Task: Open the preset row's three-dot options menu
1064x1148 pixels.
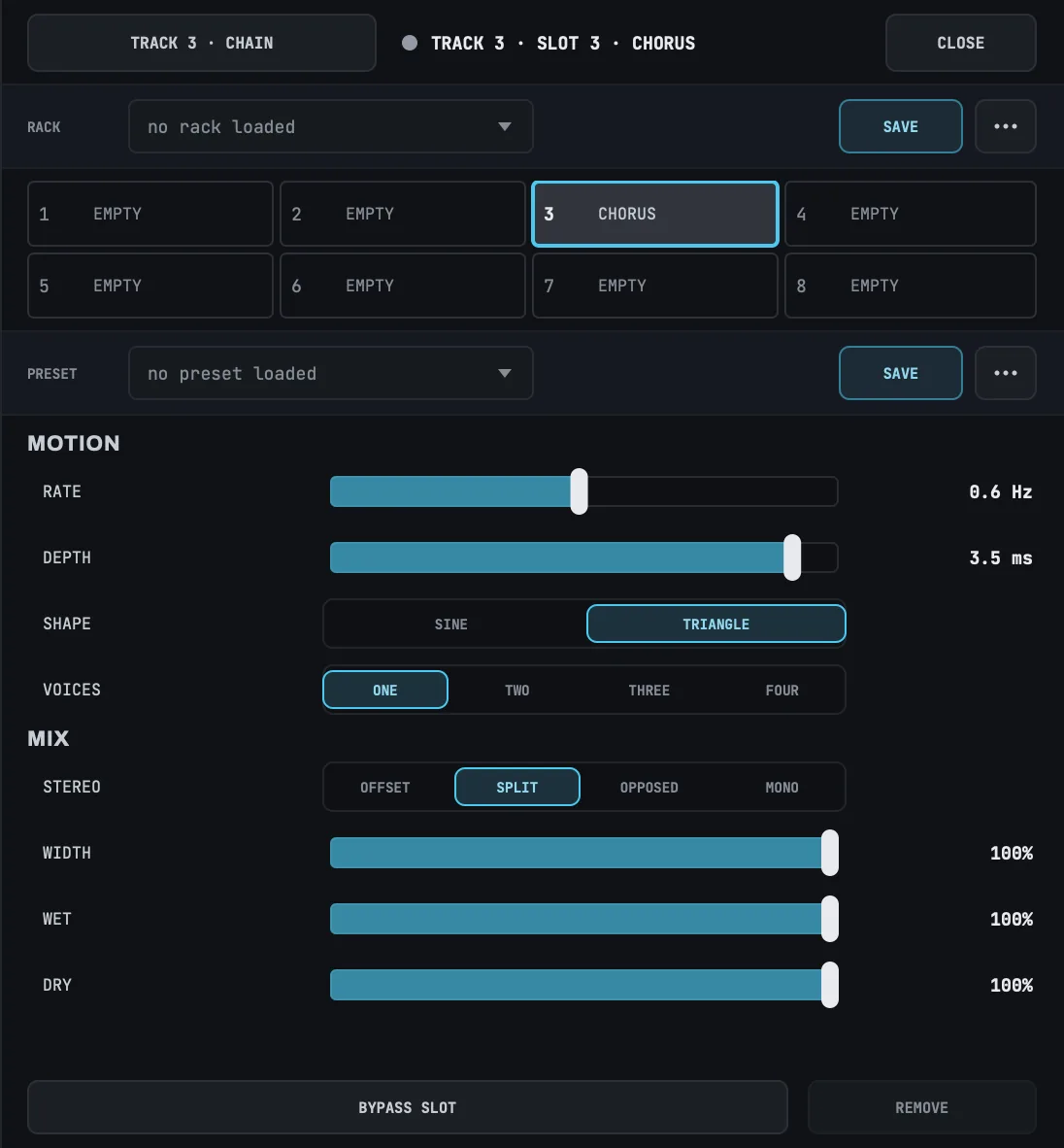Action: pos(1006,373)
